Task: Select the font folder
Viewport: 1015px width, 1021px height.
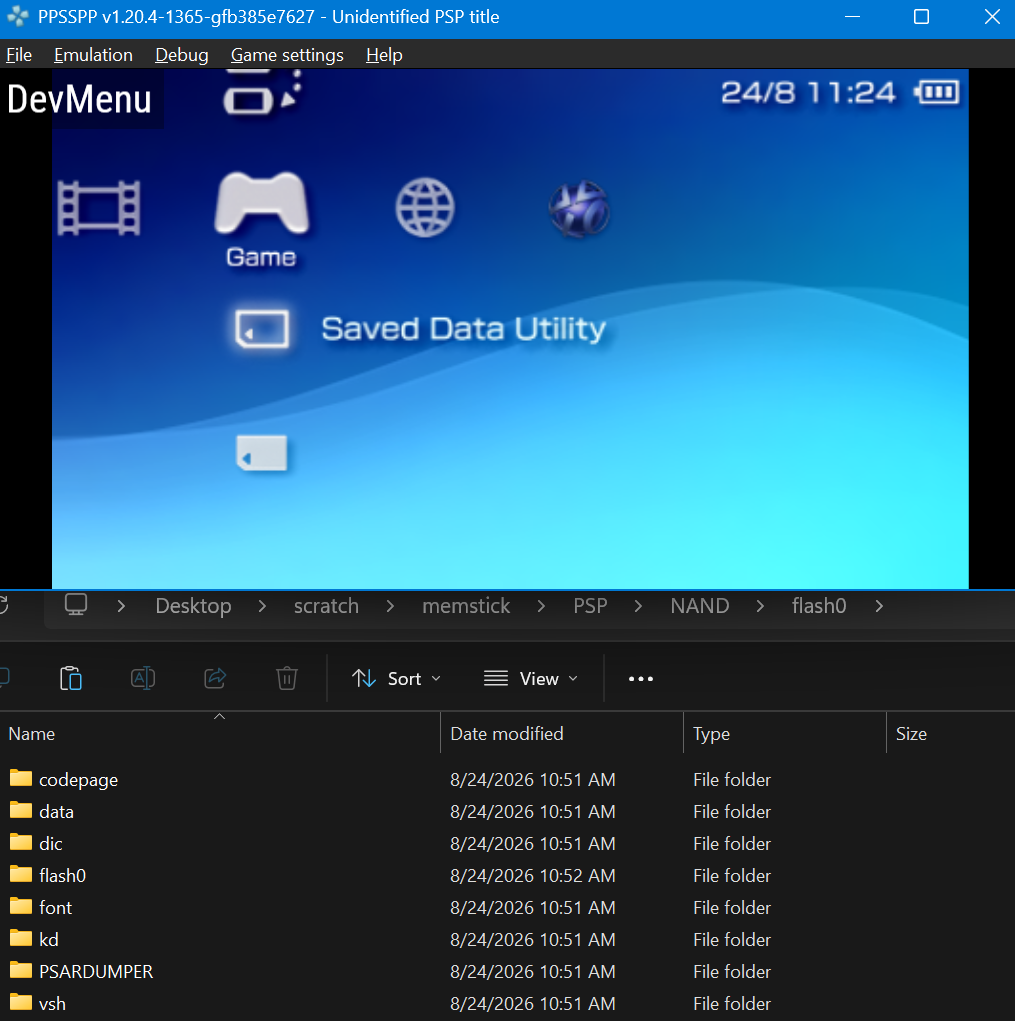Action: coord(507,907)
